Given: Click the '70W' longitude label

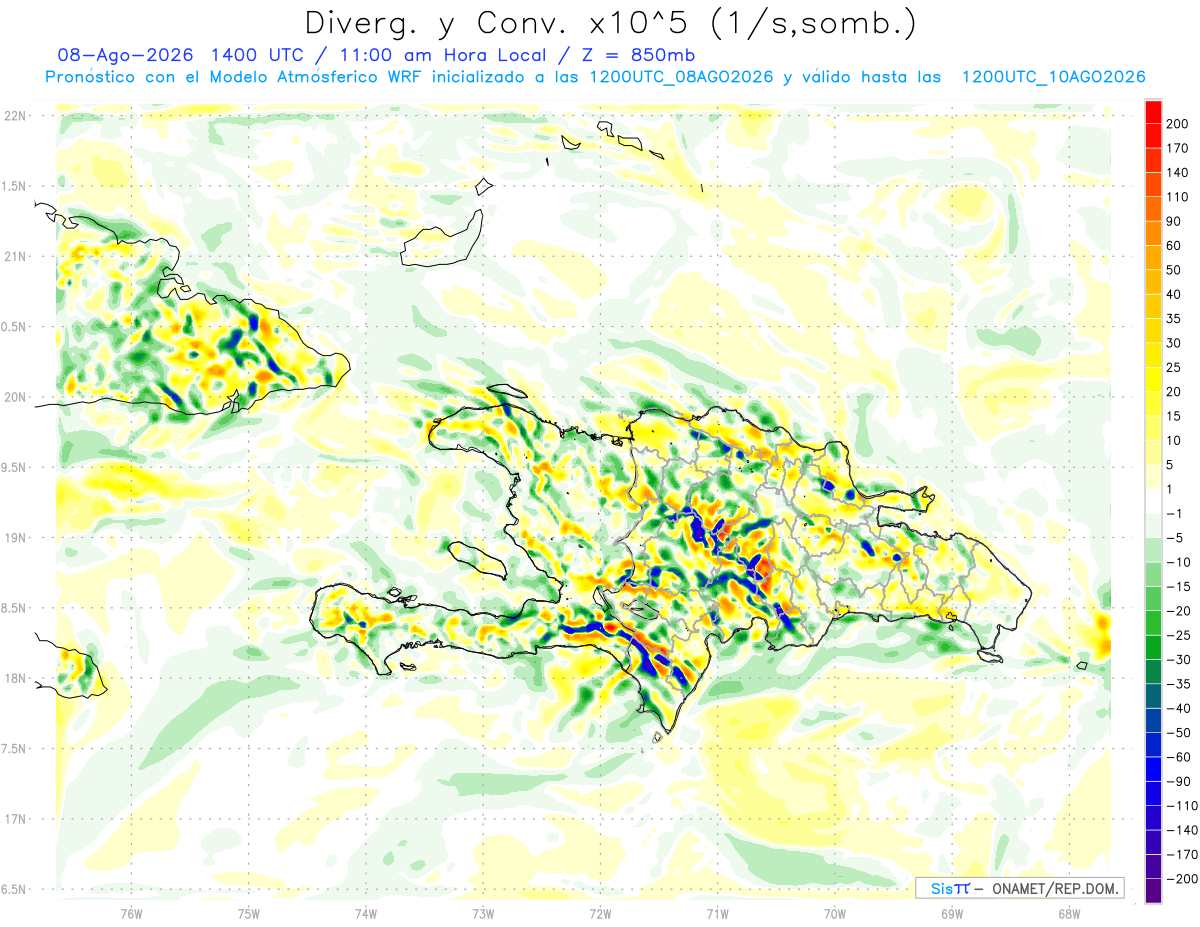Looking at the screenshot, I should 834,914.
